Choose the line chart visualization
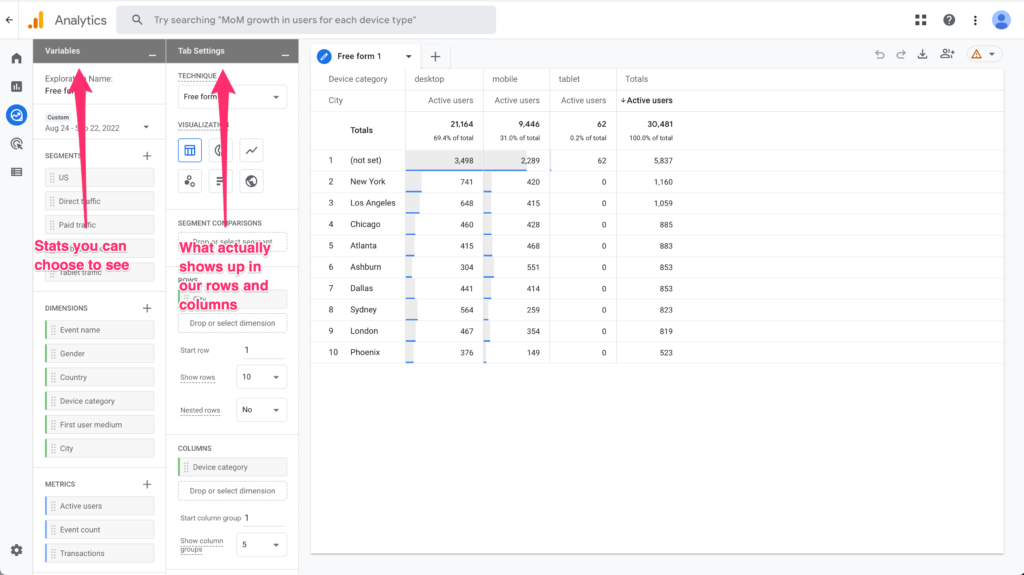Viewport: 1024px width, 575px height. pos(252,150)
